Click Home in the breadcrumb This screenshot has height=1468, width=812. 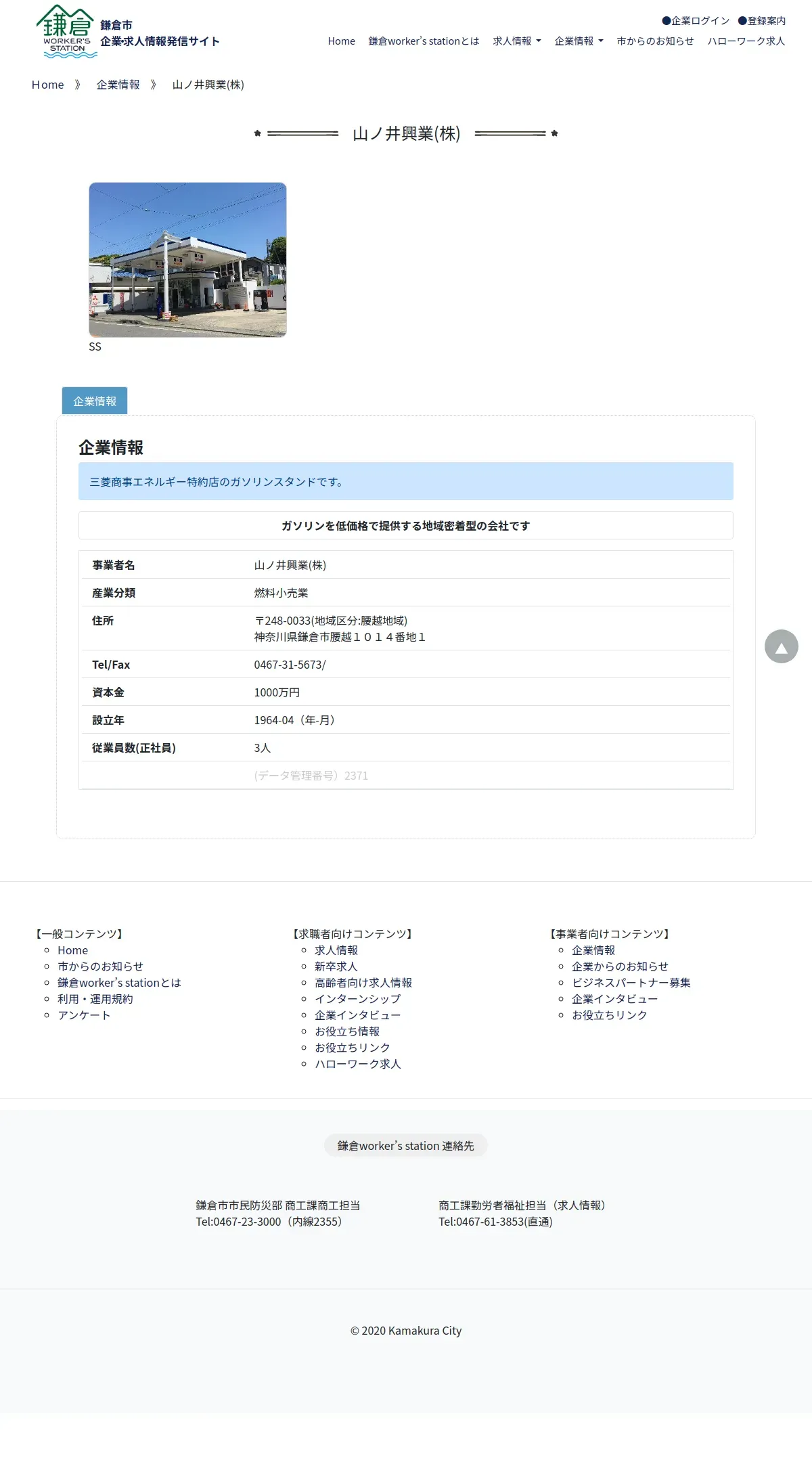tap(47, 85)
